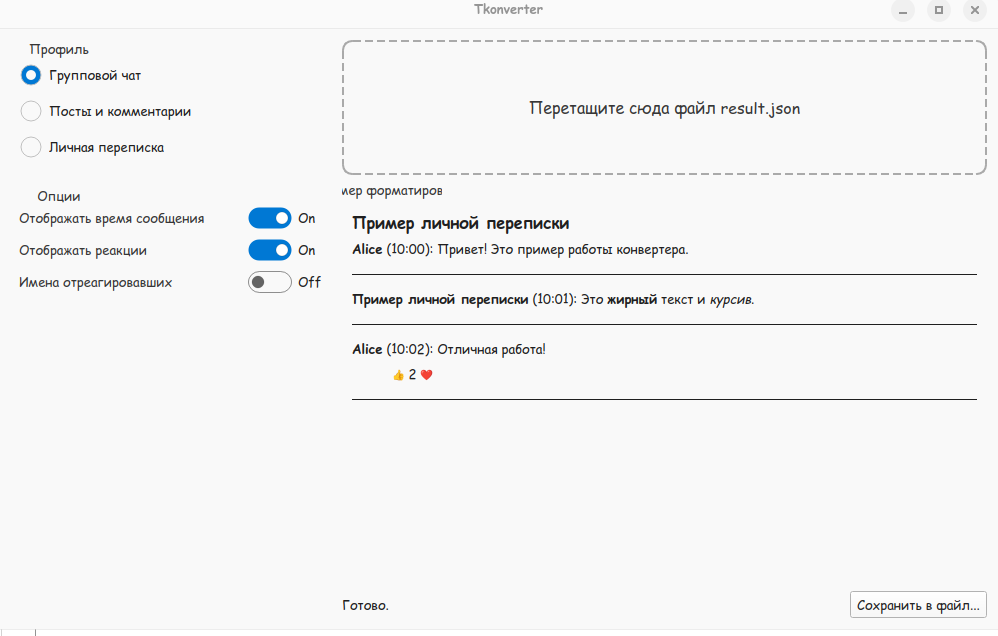Minimize the Tkonverter window
The image size is (998, 636).
point(903,10)
